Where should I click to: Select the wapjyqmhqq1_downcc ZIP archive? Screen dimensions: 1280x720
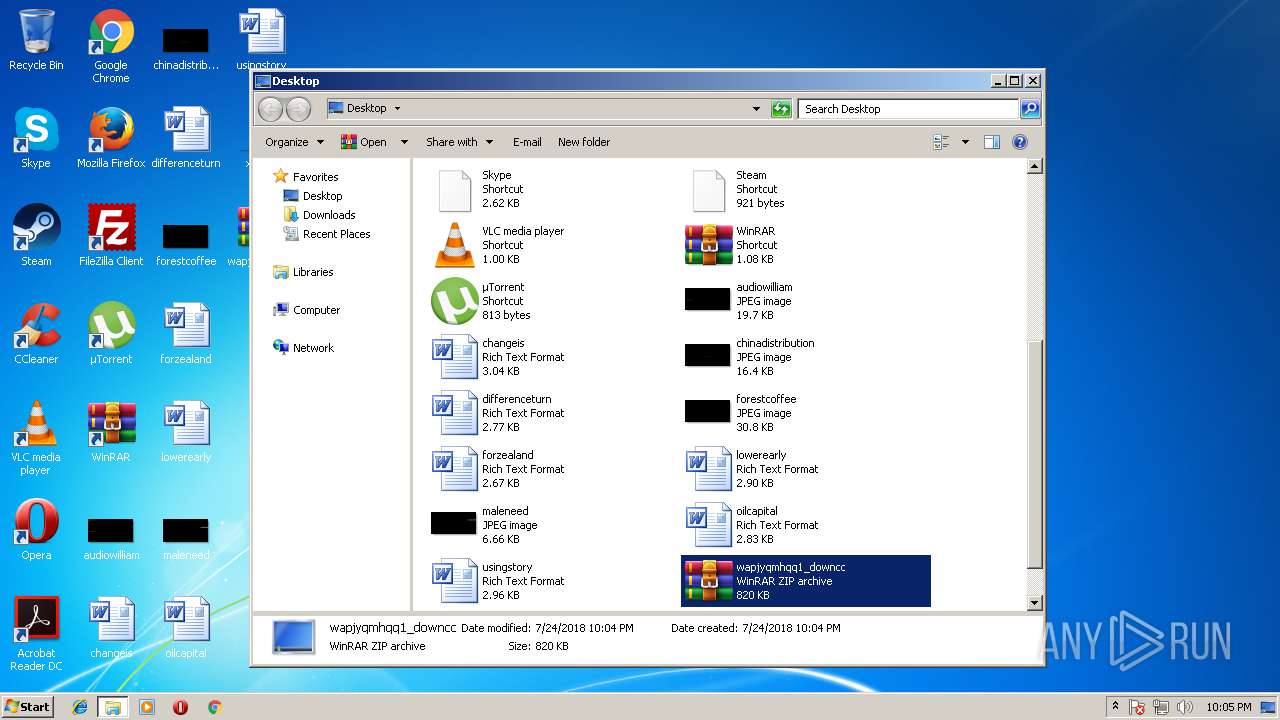tap(806, 581)
